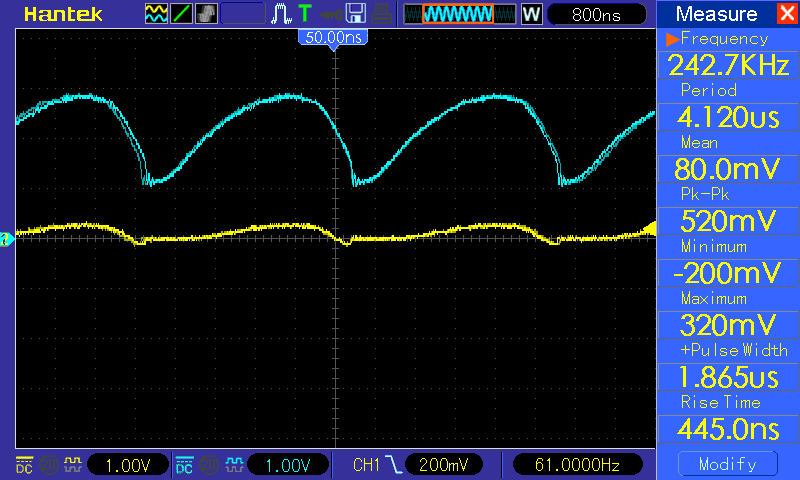Click the 520mV peak-to-peak value
The image size is (800, 480).
729,221
